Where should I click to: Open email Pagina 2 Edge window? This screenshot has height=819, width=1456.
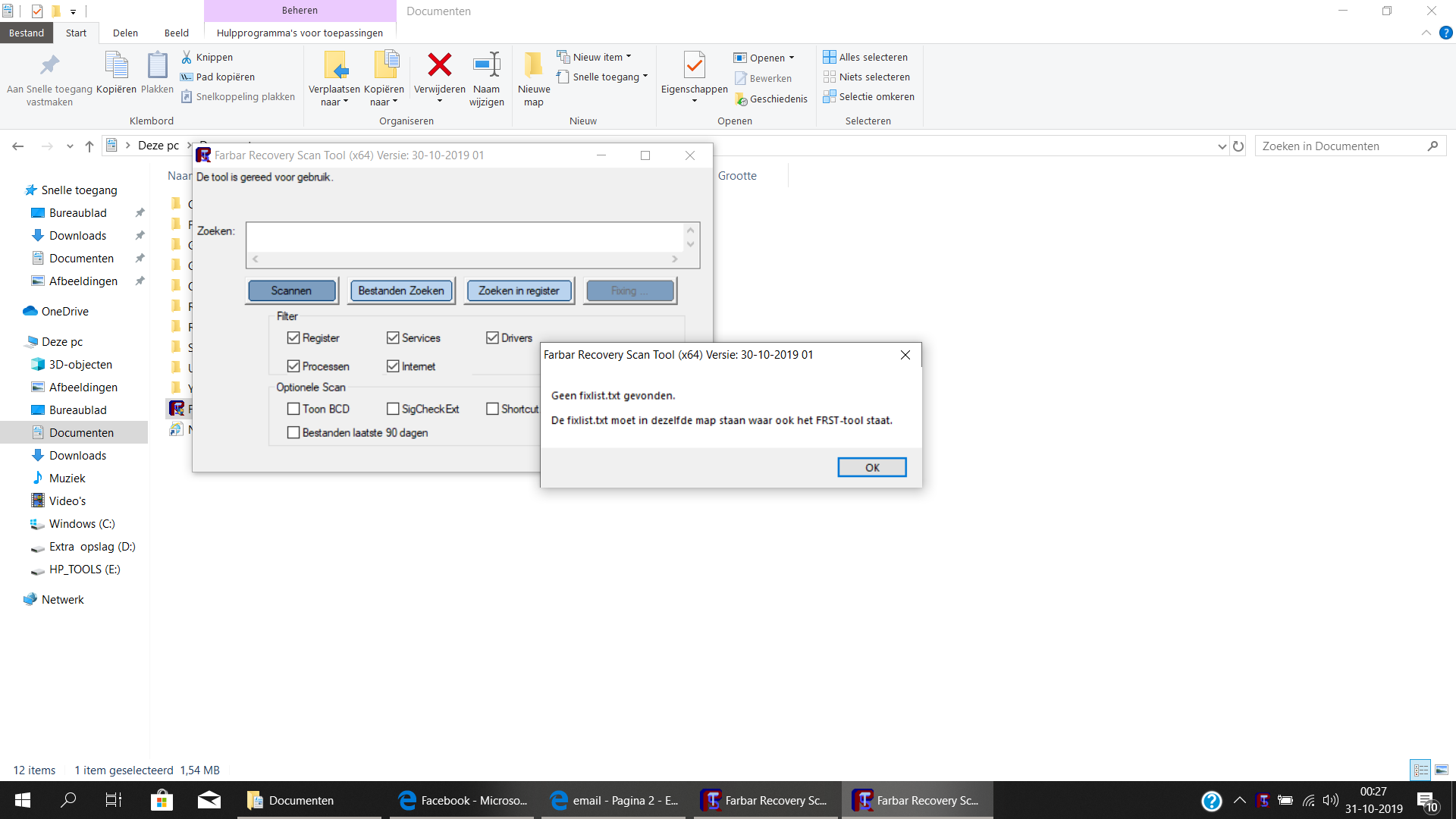tap(615, 800)
